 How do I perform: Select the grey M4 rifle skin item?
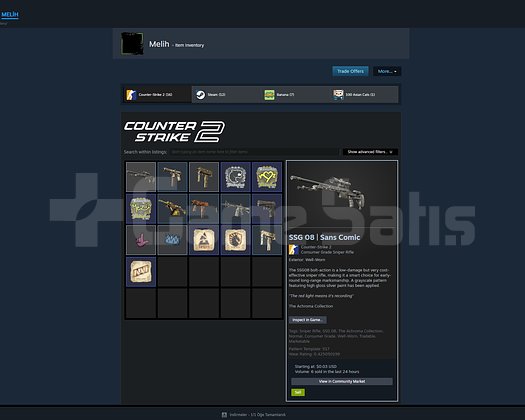coord(235,208)
